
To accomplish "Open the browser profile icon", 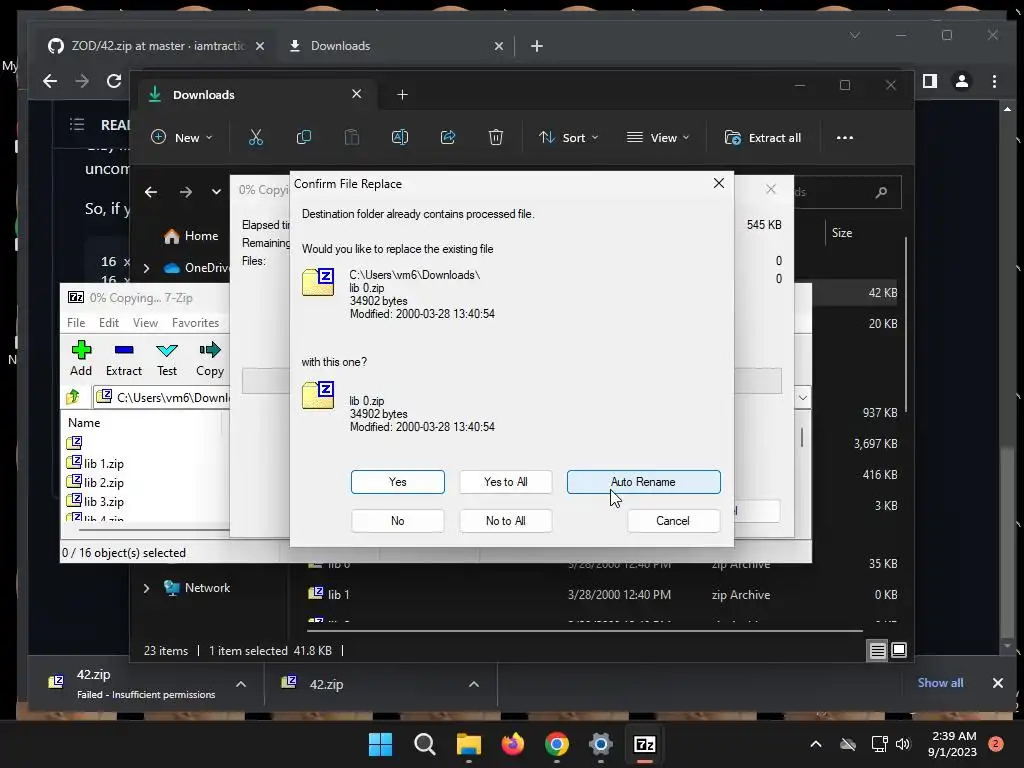I will [x=962, y=81].
